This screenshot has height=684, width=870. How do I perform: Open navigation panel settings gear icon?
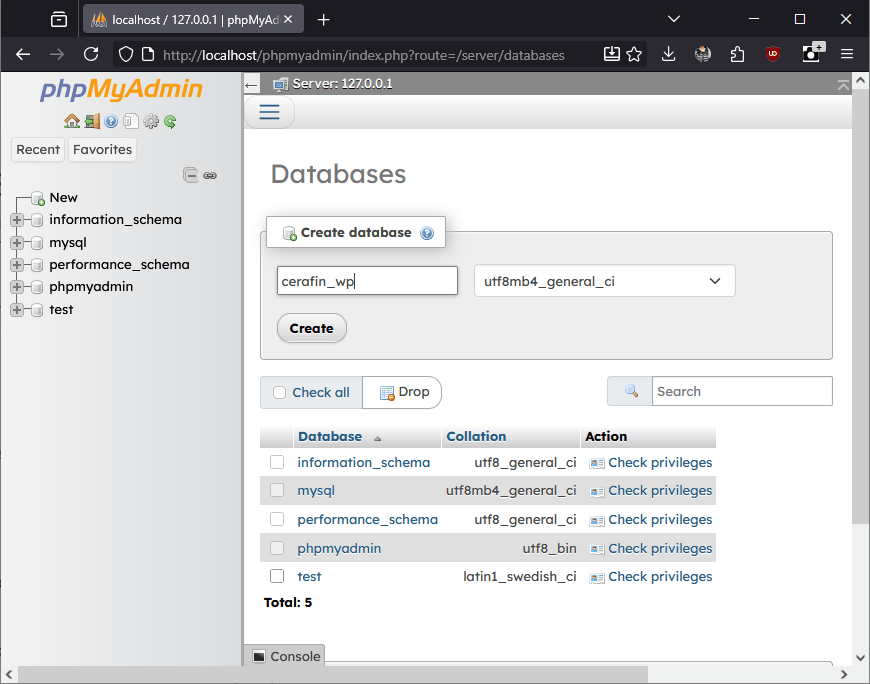pyautogui.click(x=151, y=121)
